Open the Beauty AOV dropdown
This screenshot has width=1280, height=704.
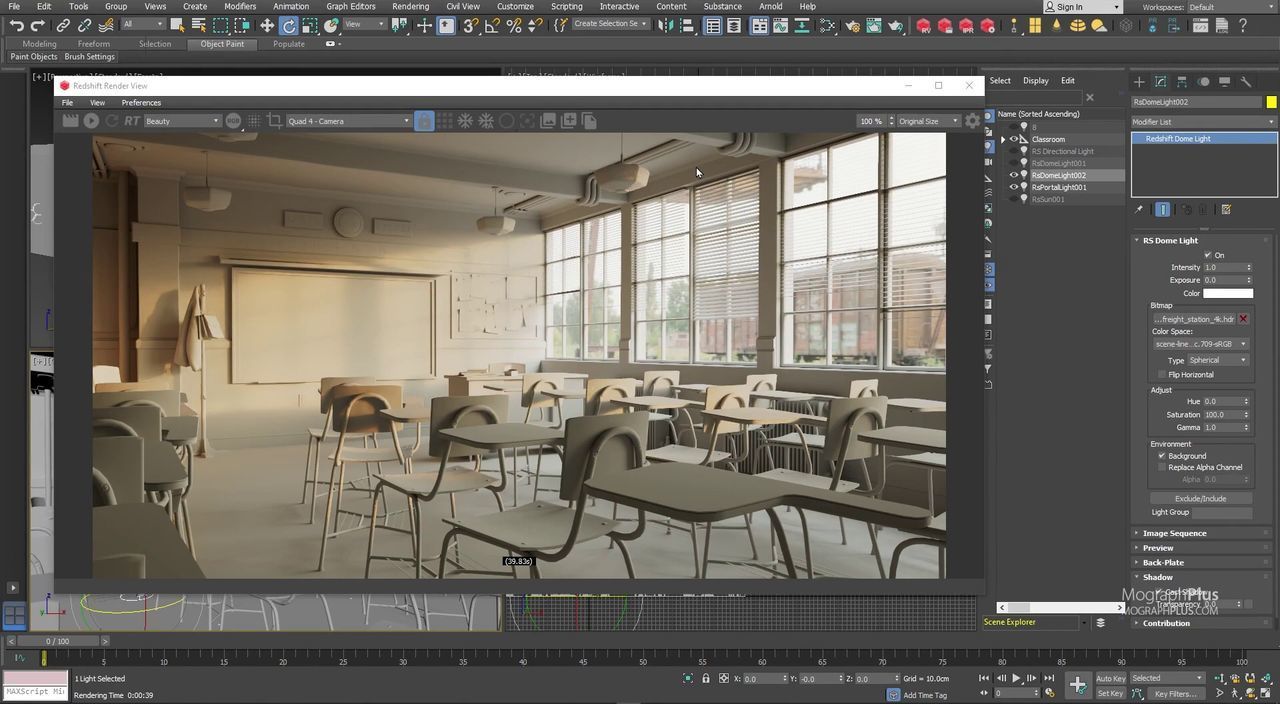[182, 121]
